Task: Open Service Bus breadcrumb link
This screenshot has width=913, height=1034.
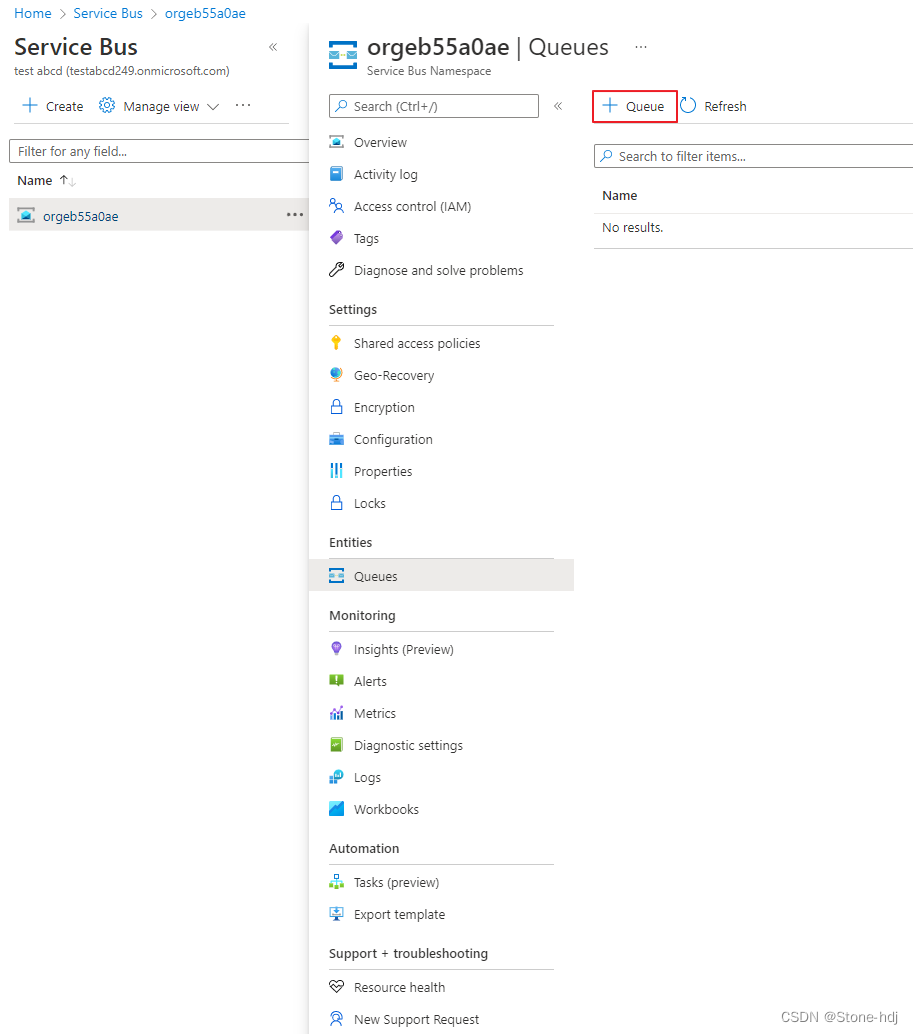Action: coord(108,13)
